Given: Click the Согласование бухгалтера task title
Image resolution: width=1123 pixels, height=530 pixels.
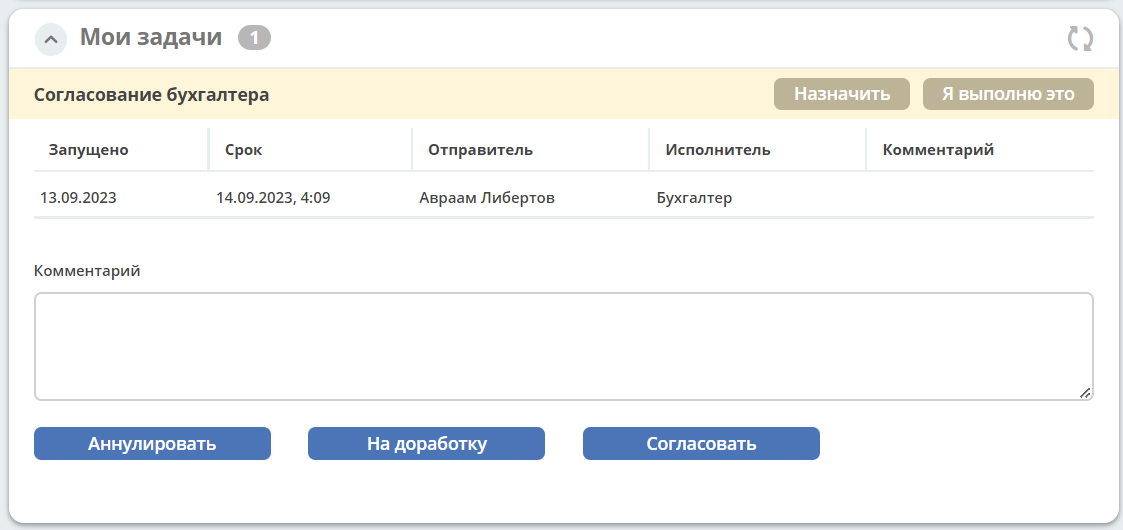Looking at the screenshot, I should click(151, 95).
